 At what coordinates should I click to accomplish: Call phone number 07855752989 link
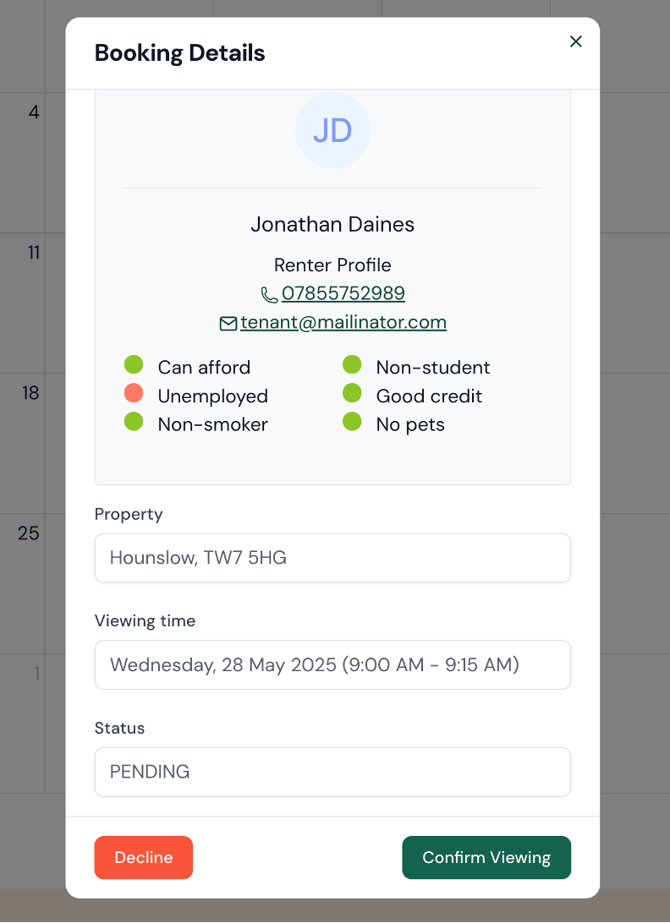[x=343, y=293]
